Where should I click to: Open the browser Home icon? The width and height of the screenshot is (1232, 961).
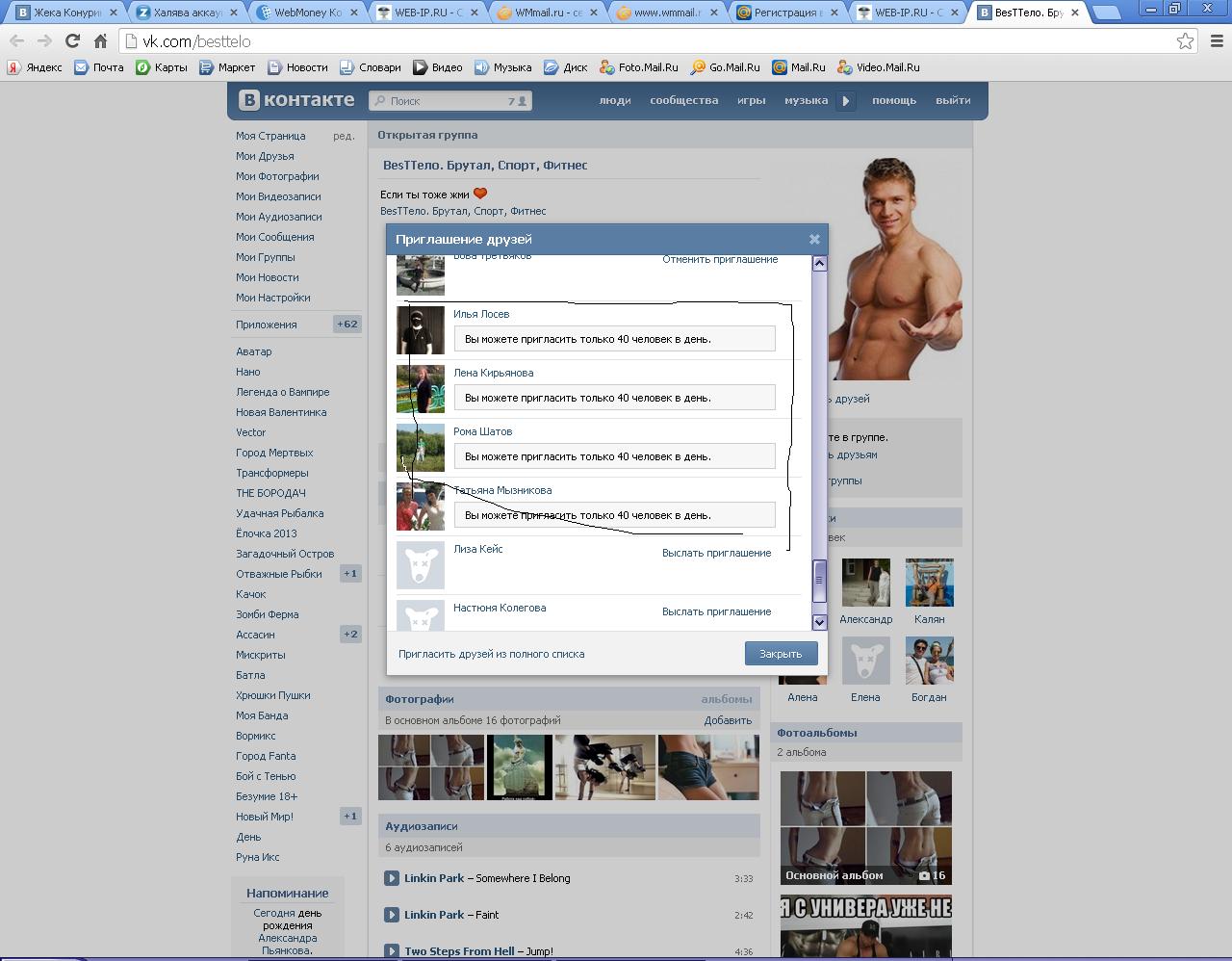coord(100,41)
